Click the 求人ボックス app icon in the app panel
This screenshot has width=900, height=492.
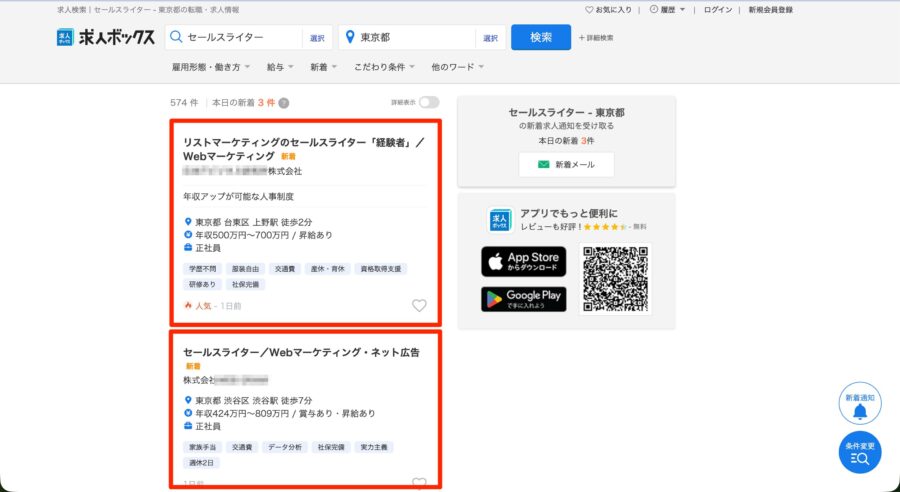tap(501, 220)
